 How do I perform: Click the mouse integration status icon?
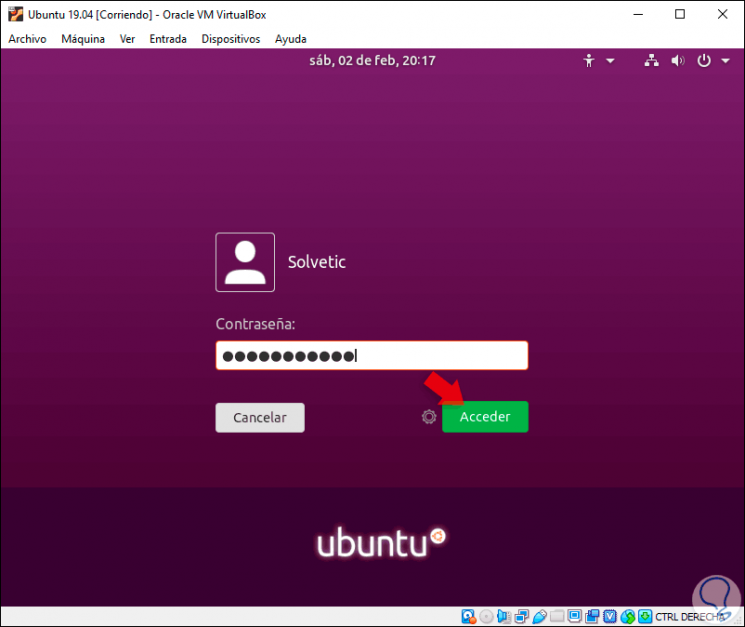pos(628,617)
